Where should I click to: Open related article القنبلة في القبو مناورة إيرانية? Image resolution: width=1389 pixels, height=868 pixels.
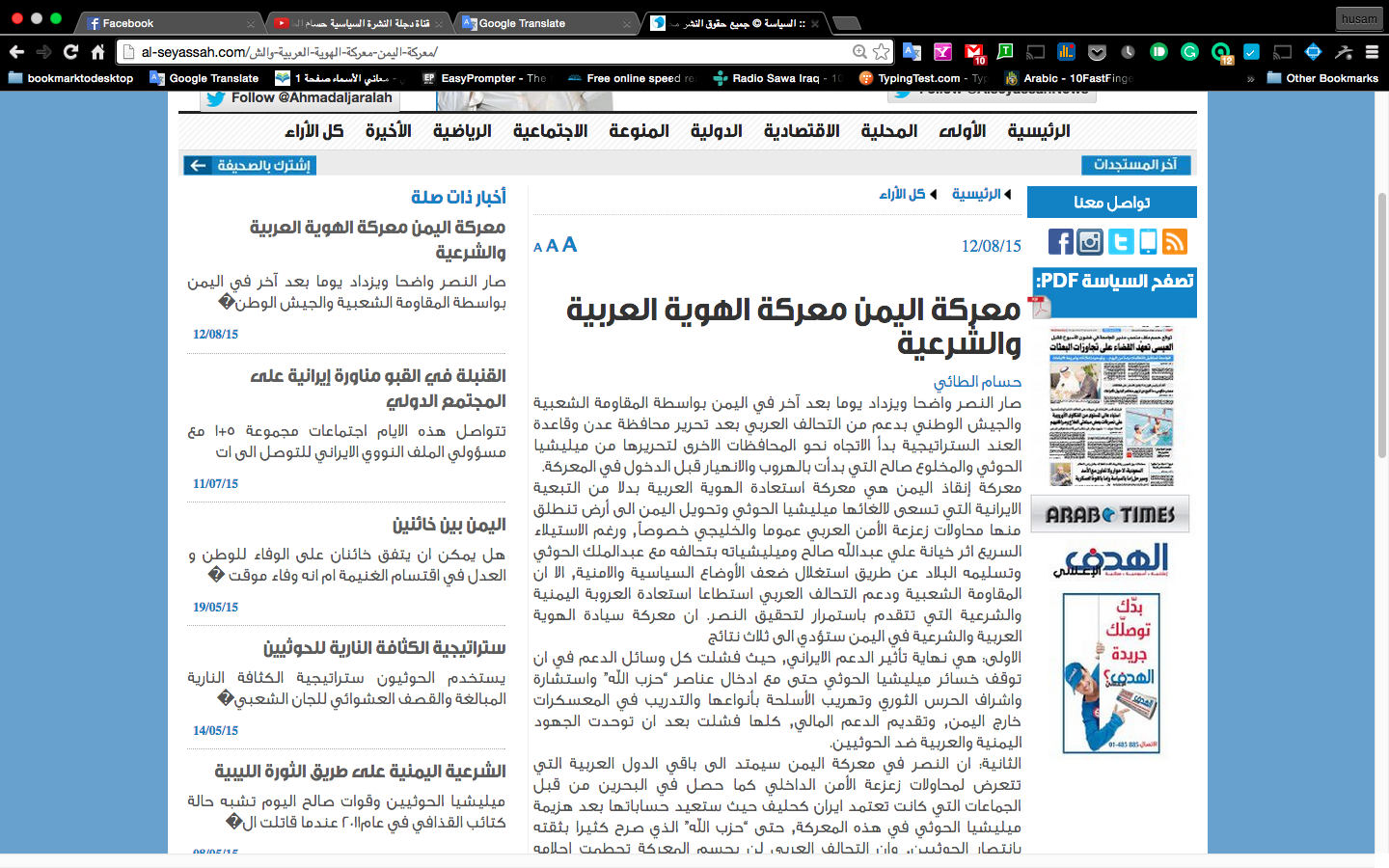[378, 388]
